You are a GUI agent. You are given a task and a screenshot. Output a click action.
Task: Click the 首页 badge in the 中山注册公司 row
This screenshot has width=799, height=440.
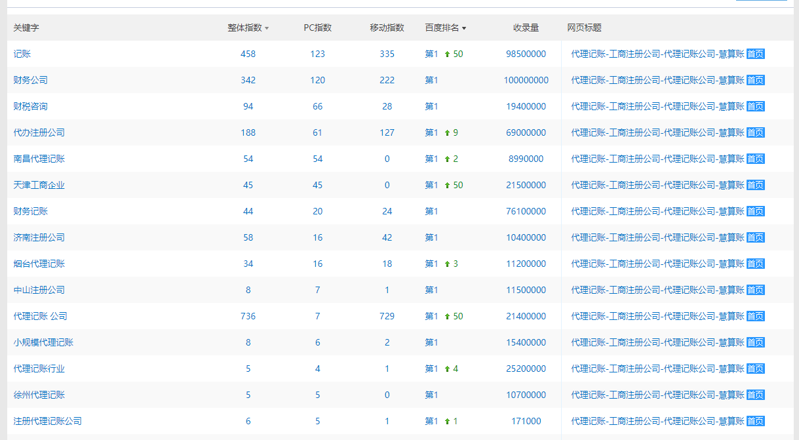pyautogui.click(x=755, y=290)
